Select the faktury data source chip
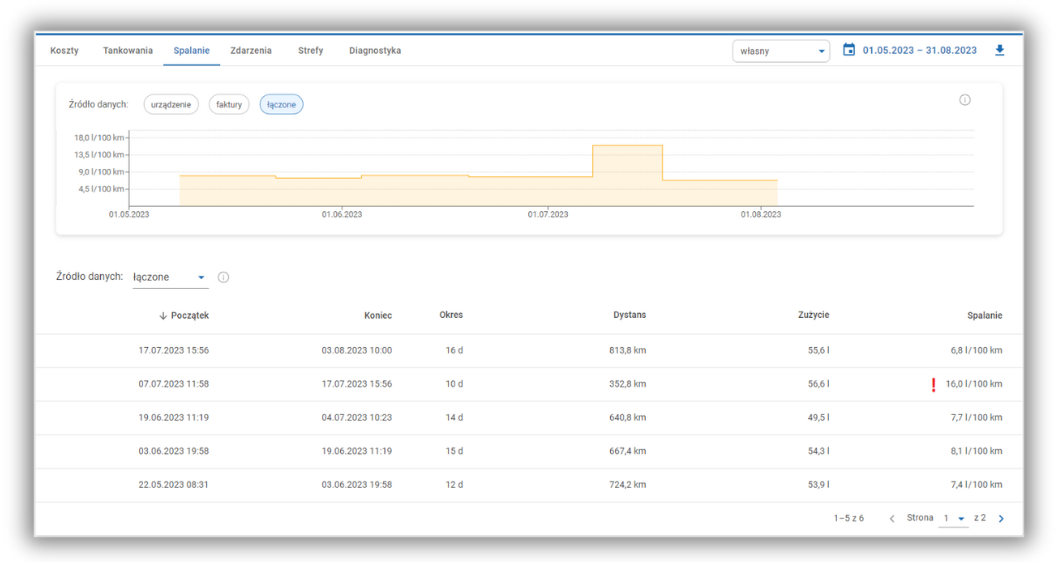1056x562 pixels. 229,104
